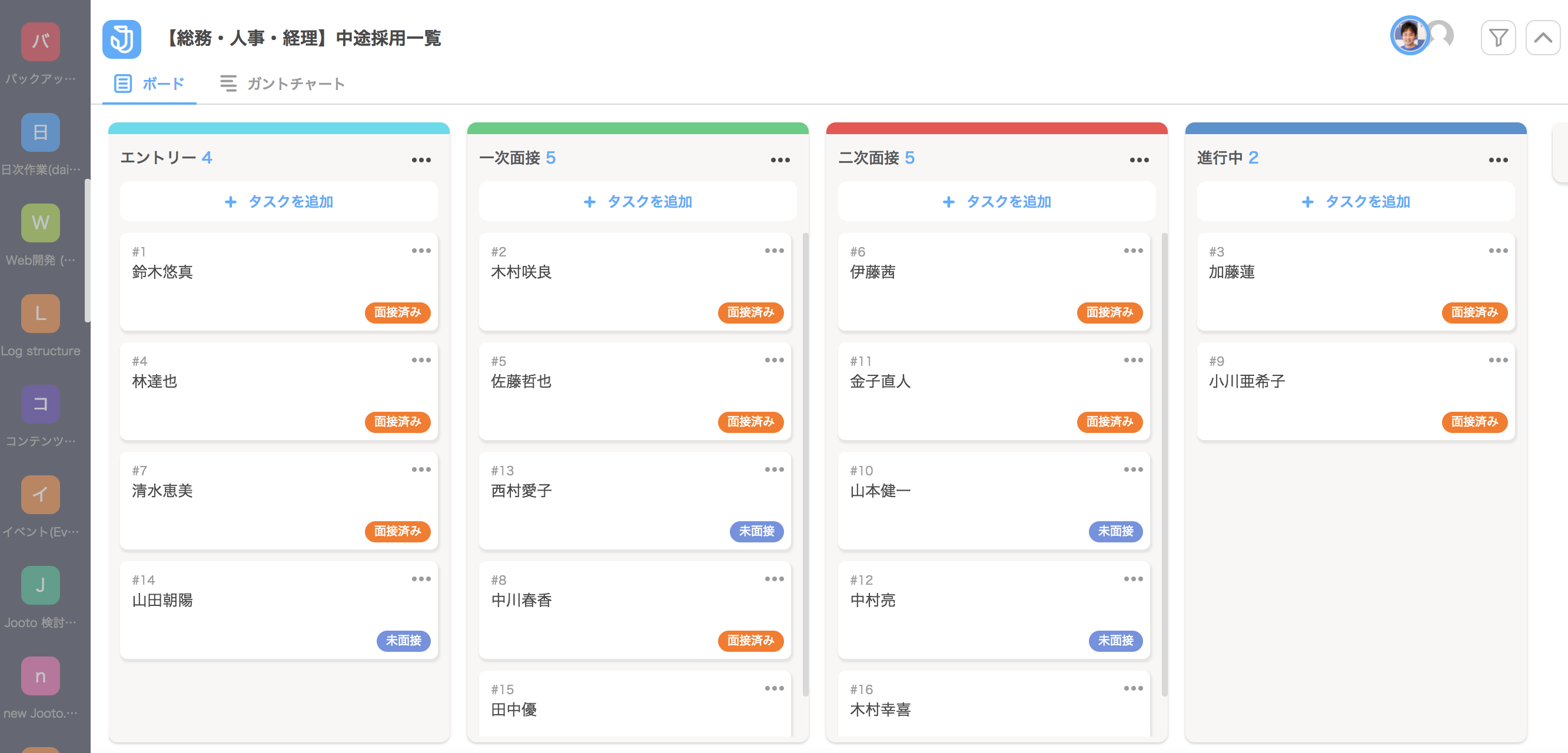Open options for 木村幸喜 card

[1134, 688]
